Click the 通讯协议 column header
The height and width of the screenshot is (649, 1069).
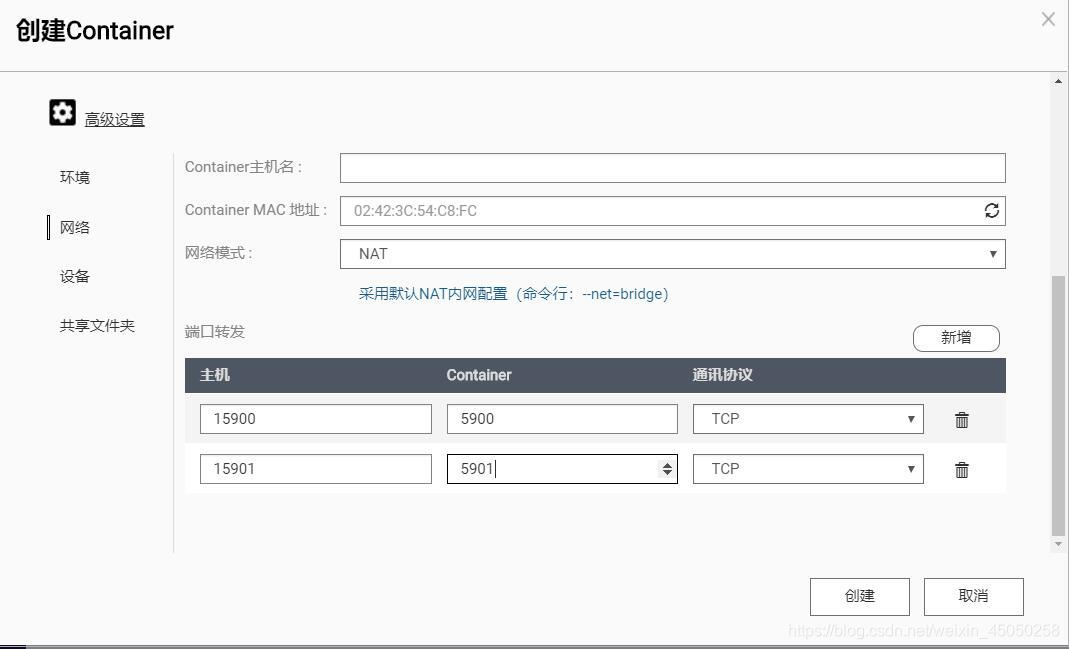coord(723,375)
